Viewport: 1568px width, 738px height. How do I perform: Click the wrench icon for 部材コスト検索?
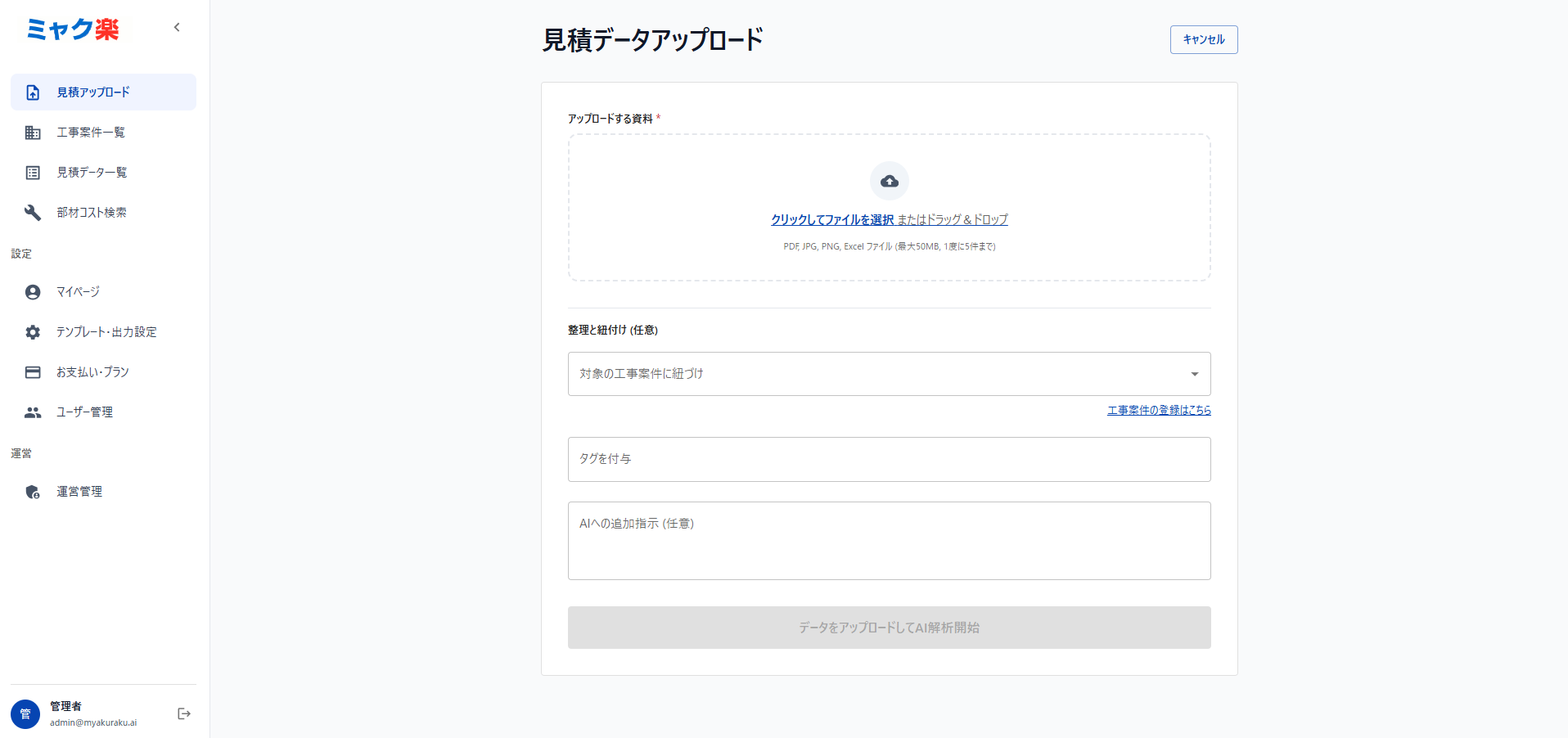(33, 213)
